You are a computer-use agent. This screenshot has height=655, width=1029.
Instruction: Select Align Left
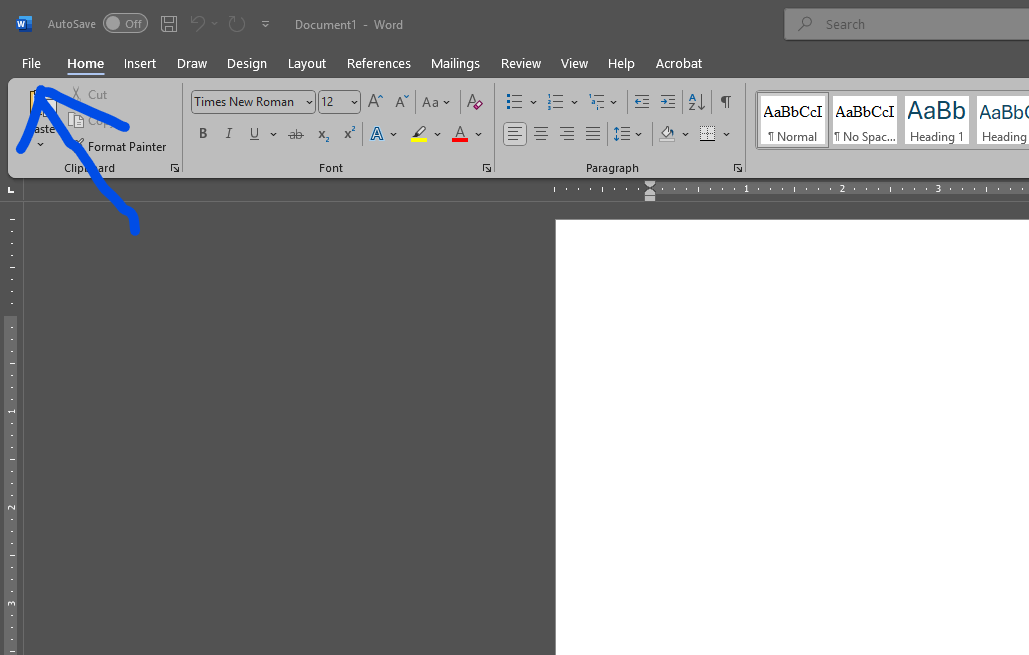pyautogui.click(x=514, y=134)
